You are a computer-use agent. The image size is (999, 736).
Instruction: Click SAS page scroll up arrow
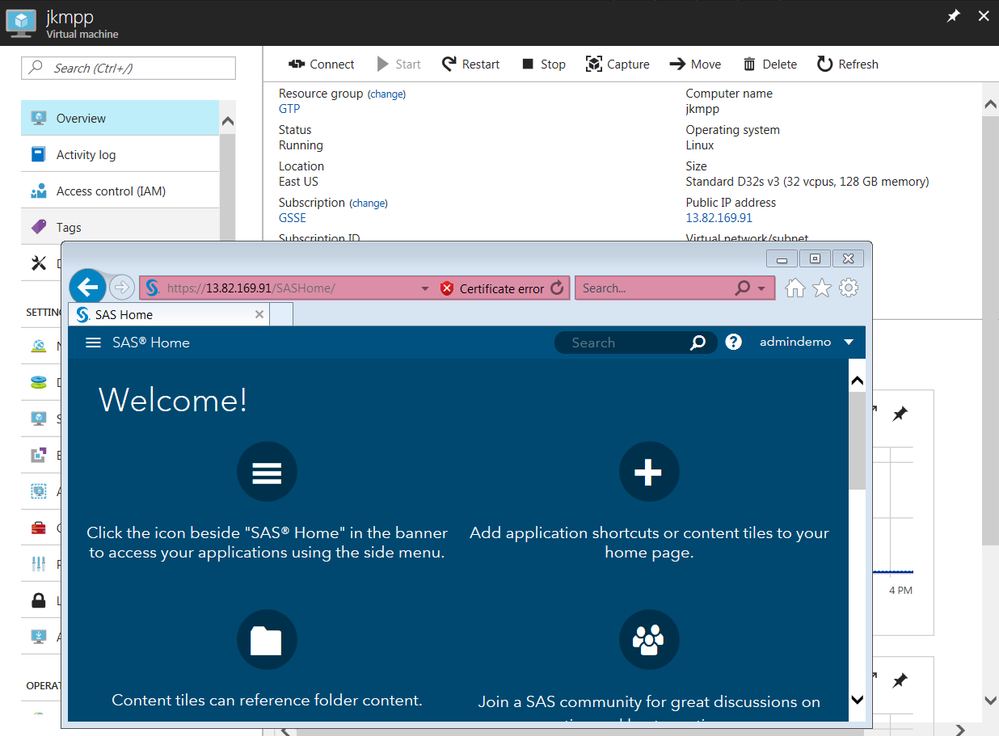pyautogui.click(x=858, y=381)
